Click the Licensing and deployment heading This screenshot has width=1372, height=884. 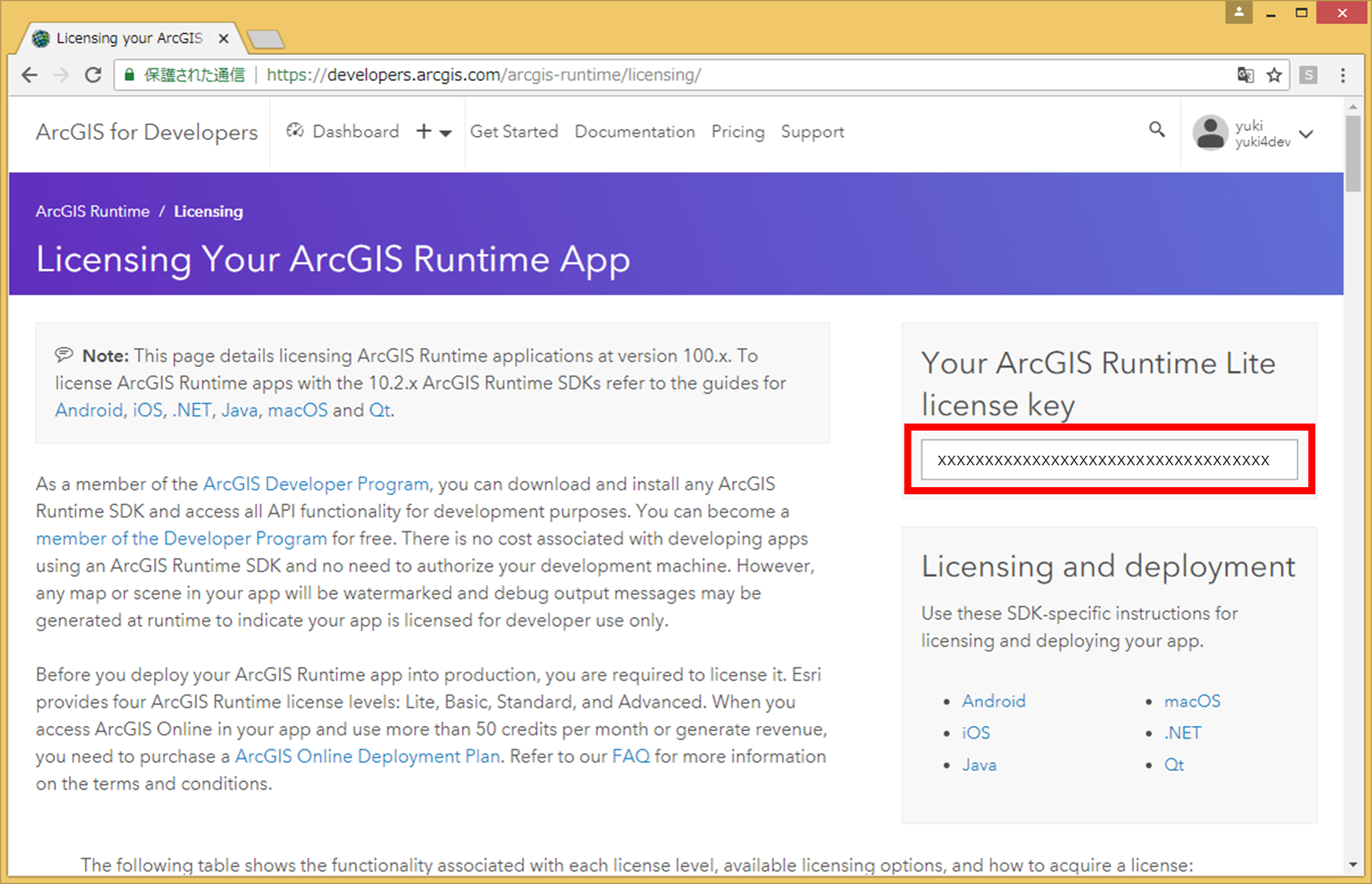(1108, 567)
